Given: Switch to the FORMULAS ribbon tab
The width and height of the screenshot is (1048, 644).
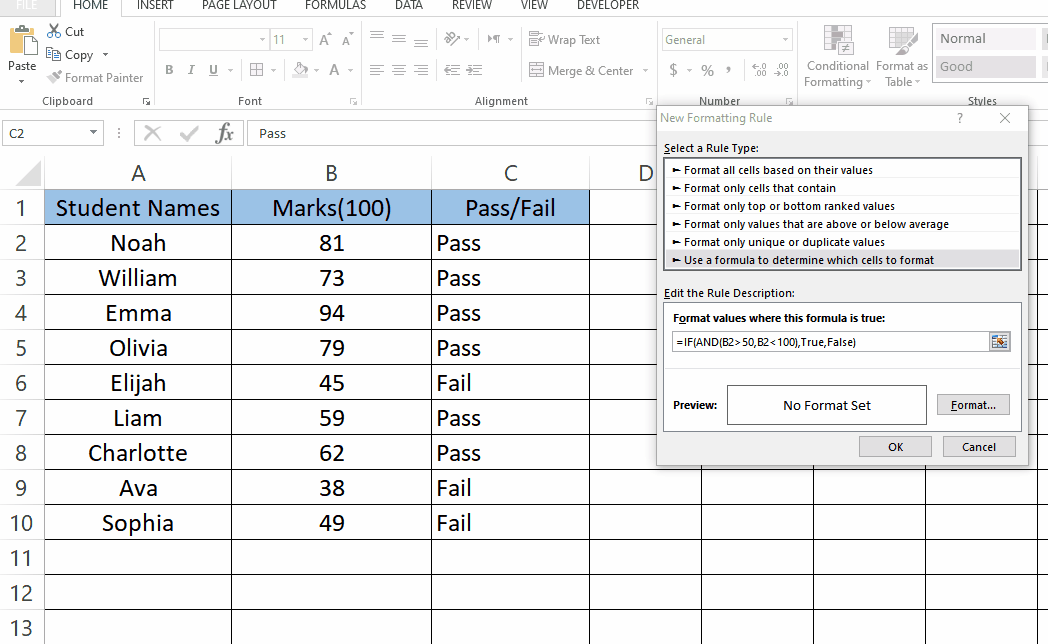Looking at the screenshot, I should [334, 6].
